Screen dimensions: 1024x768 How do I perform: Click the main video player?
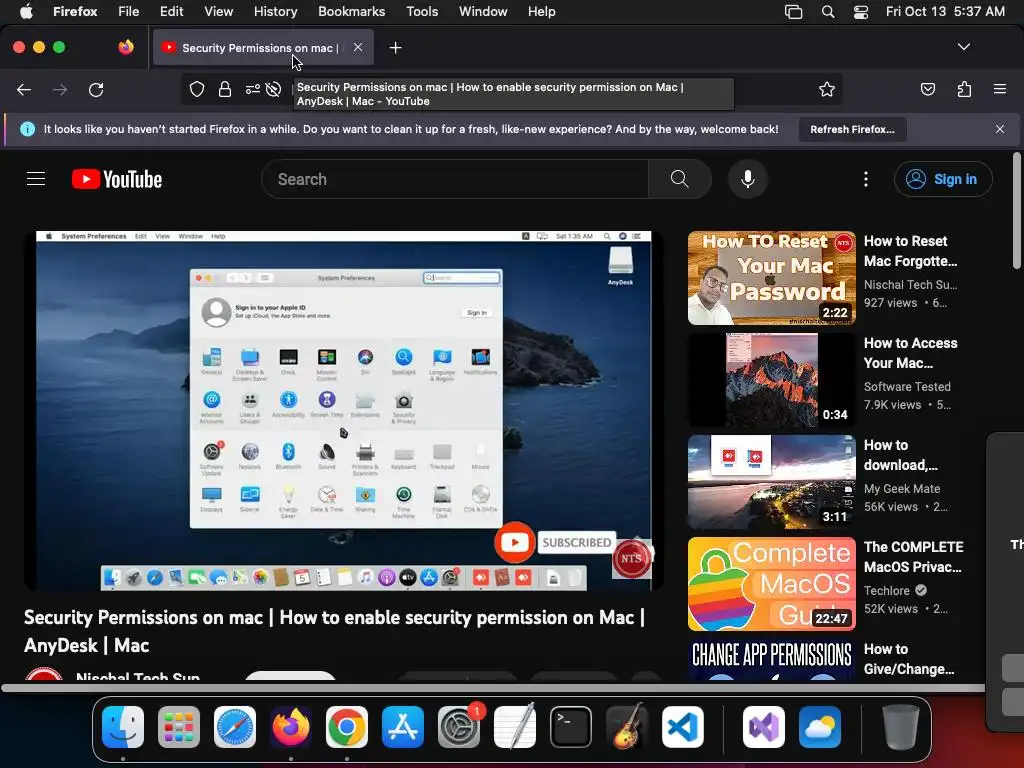click(344, 411)
